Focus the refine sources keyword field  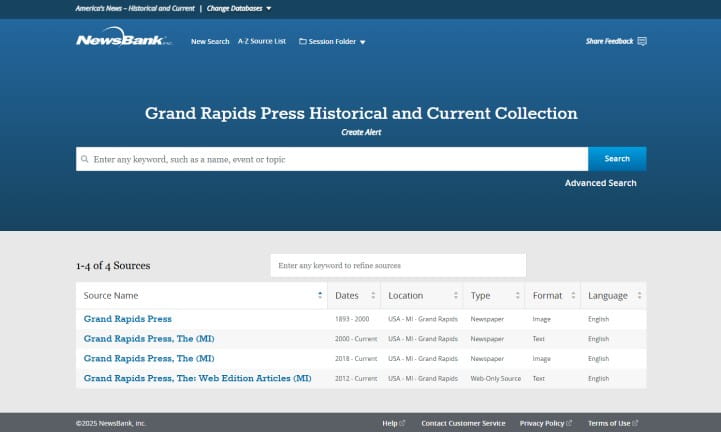tap(398, 265)
